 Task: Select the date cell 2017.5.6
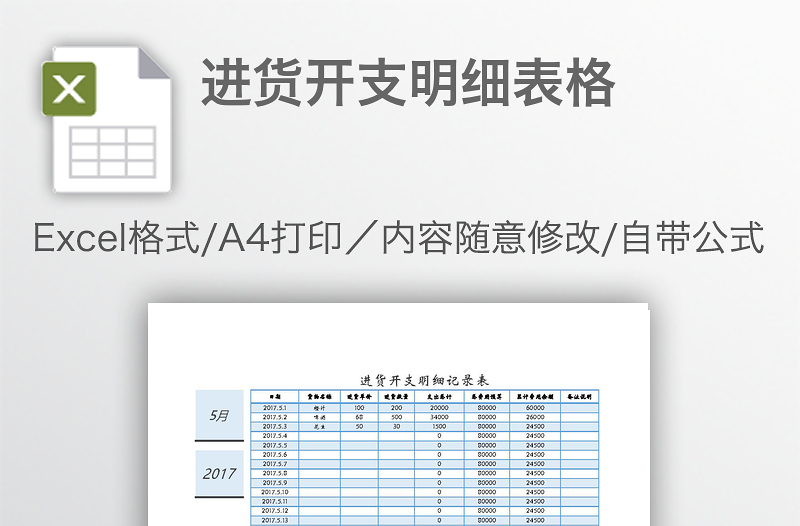[x=274, y=455]
